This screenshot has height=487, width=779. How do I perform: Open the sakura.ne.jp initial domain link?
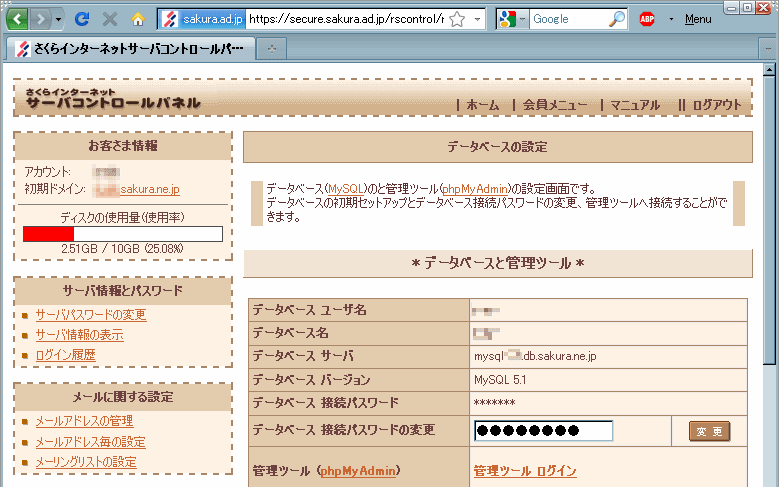point(150,189)
